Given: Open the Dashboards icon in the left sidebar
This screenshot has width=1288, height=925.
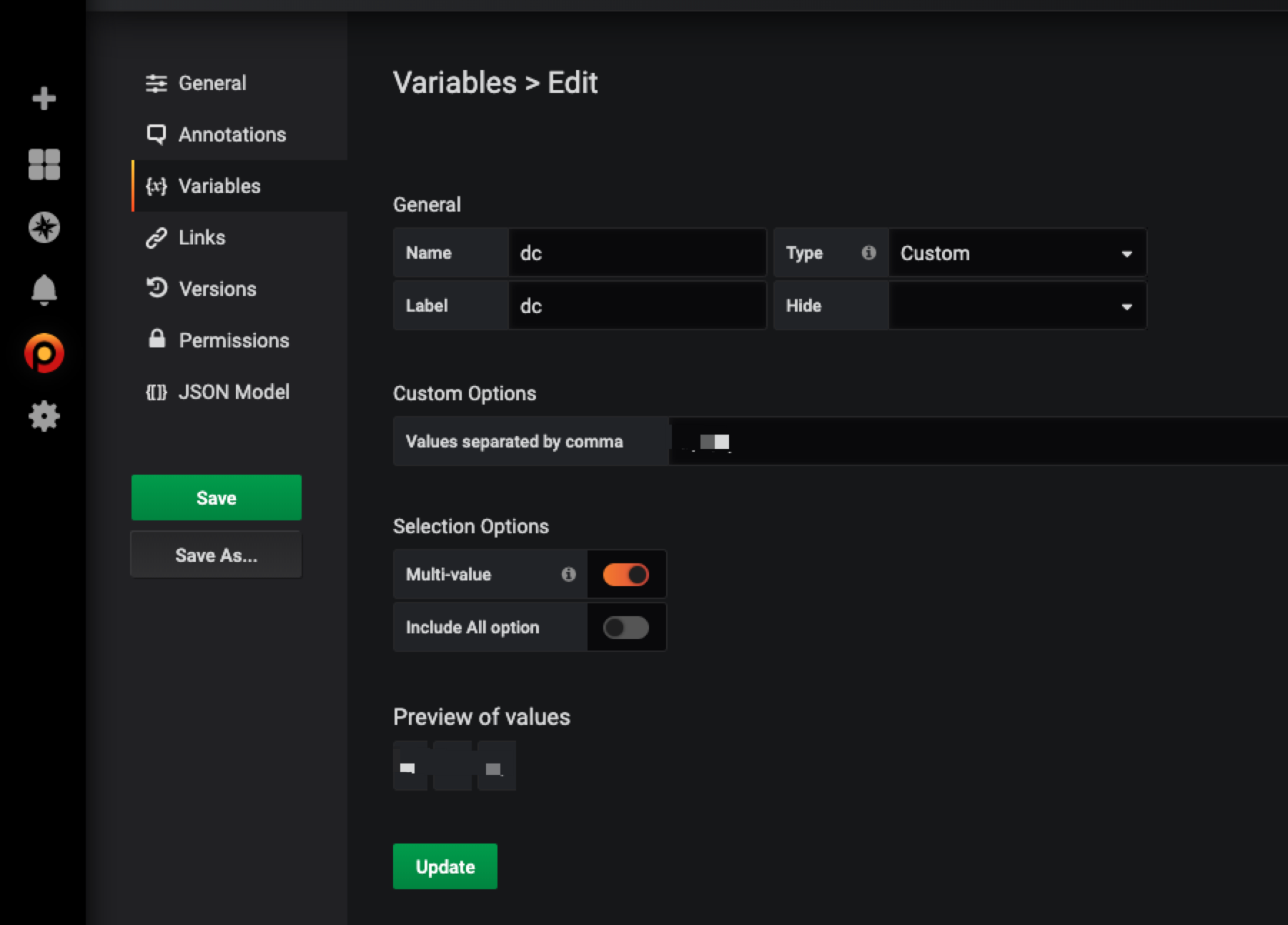Looking at the screenshot, I should pos(44,165).
